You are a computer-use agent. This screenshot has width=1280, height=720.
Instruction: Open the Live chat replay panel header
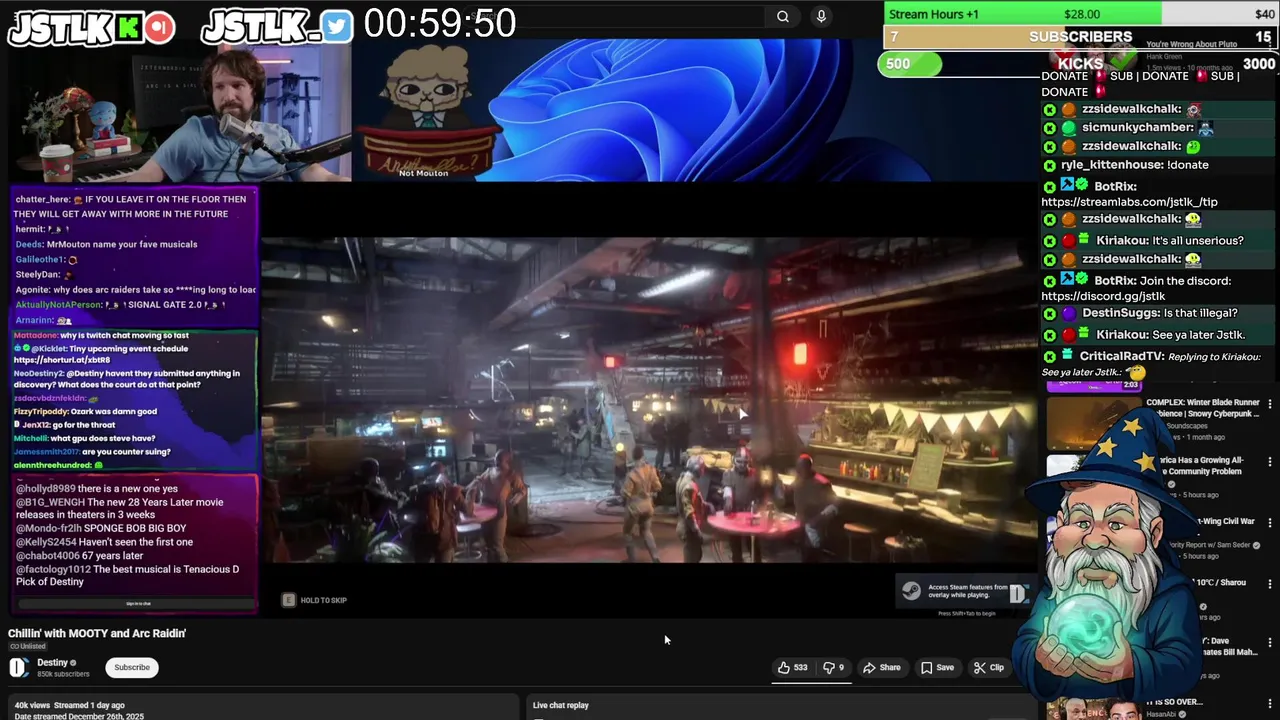[x=560, y=705]
